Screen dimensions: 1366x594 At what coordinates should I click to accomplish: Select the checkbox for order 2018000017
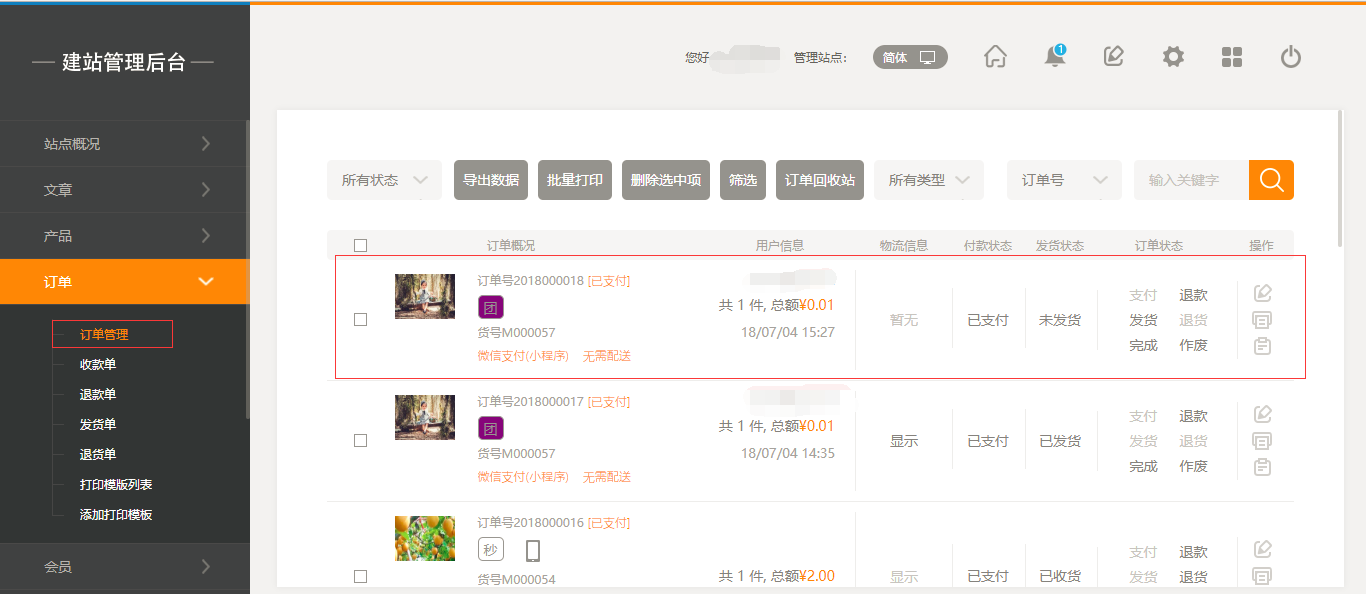[x=361, y=440]
